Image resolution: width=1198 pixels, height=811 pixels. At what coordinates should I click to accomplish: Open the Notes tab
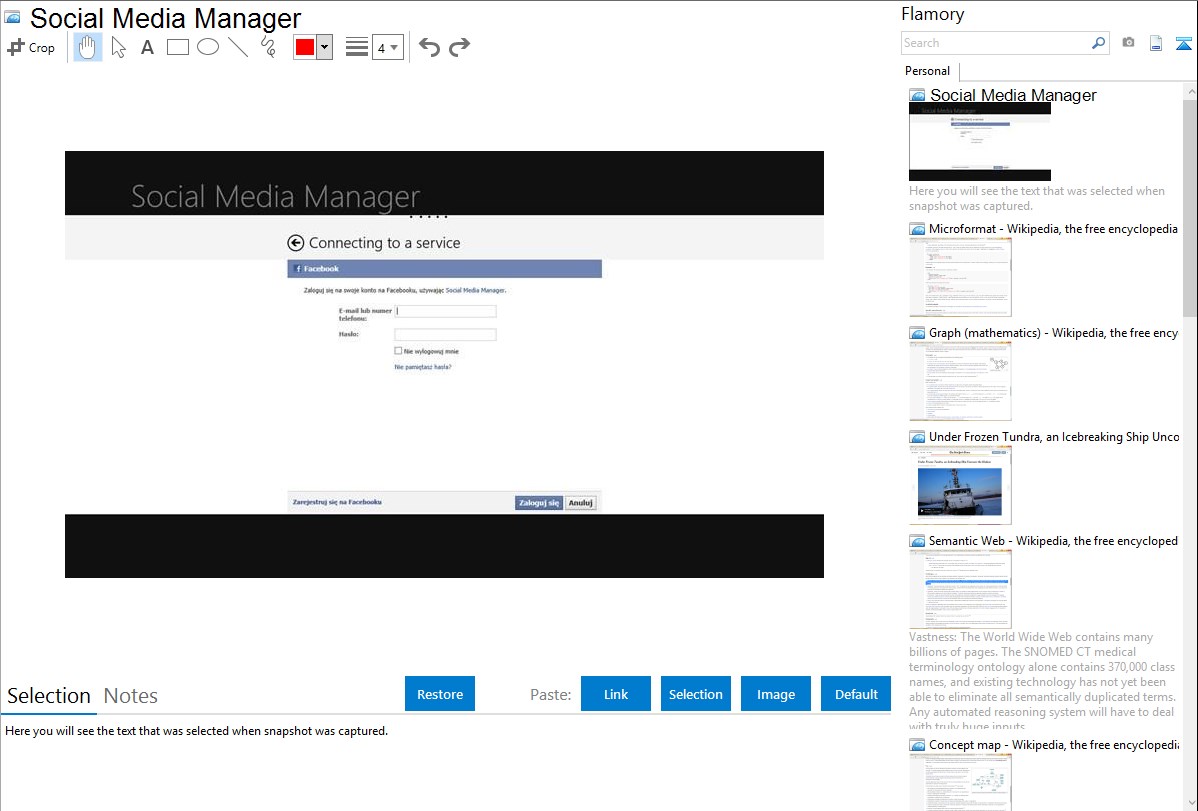pos(131,696)
